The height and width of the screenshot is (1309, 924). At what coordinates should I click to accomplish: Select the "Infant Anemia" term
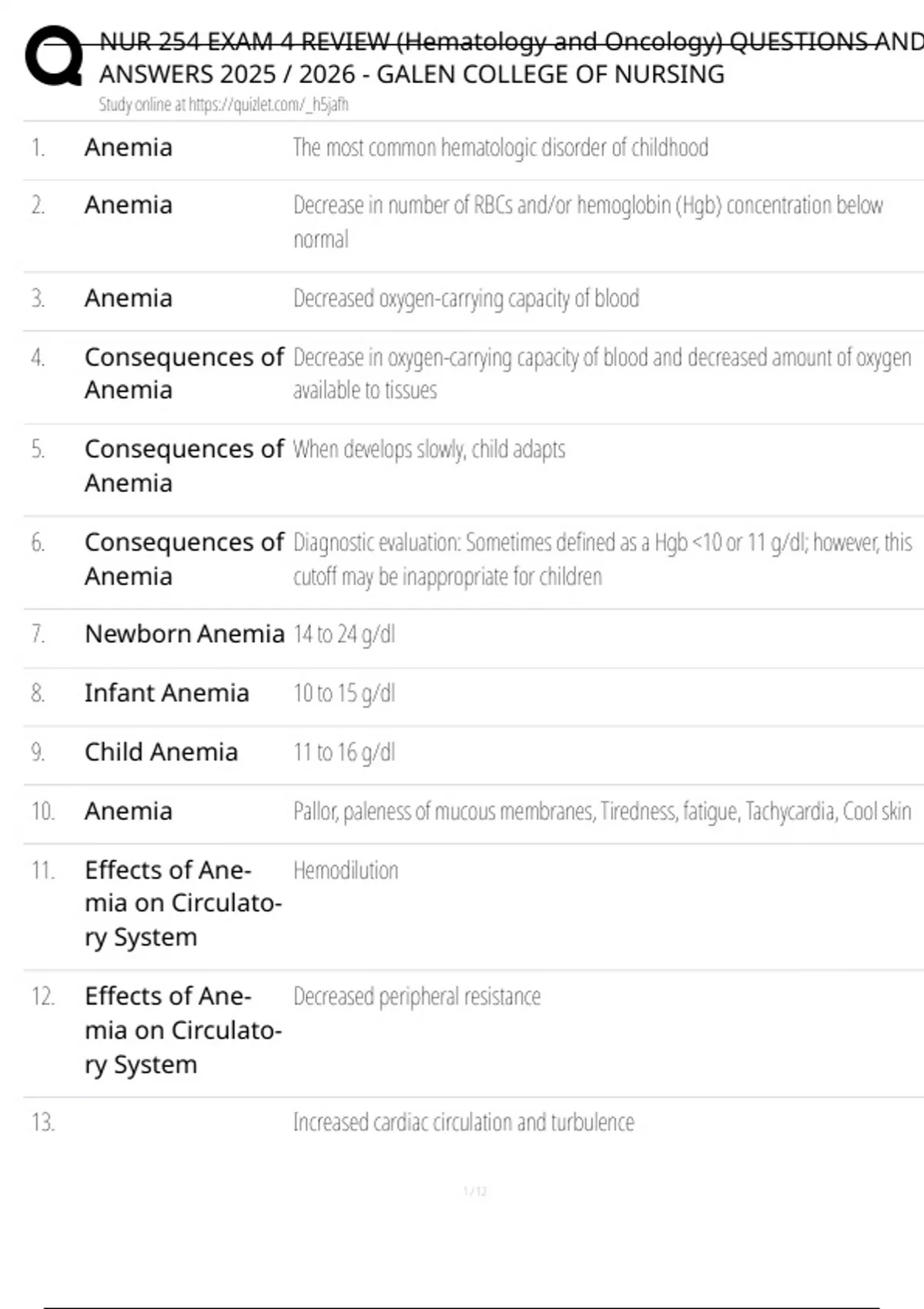(167, 693)
